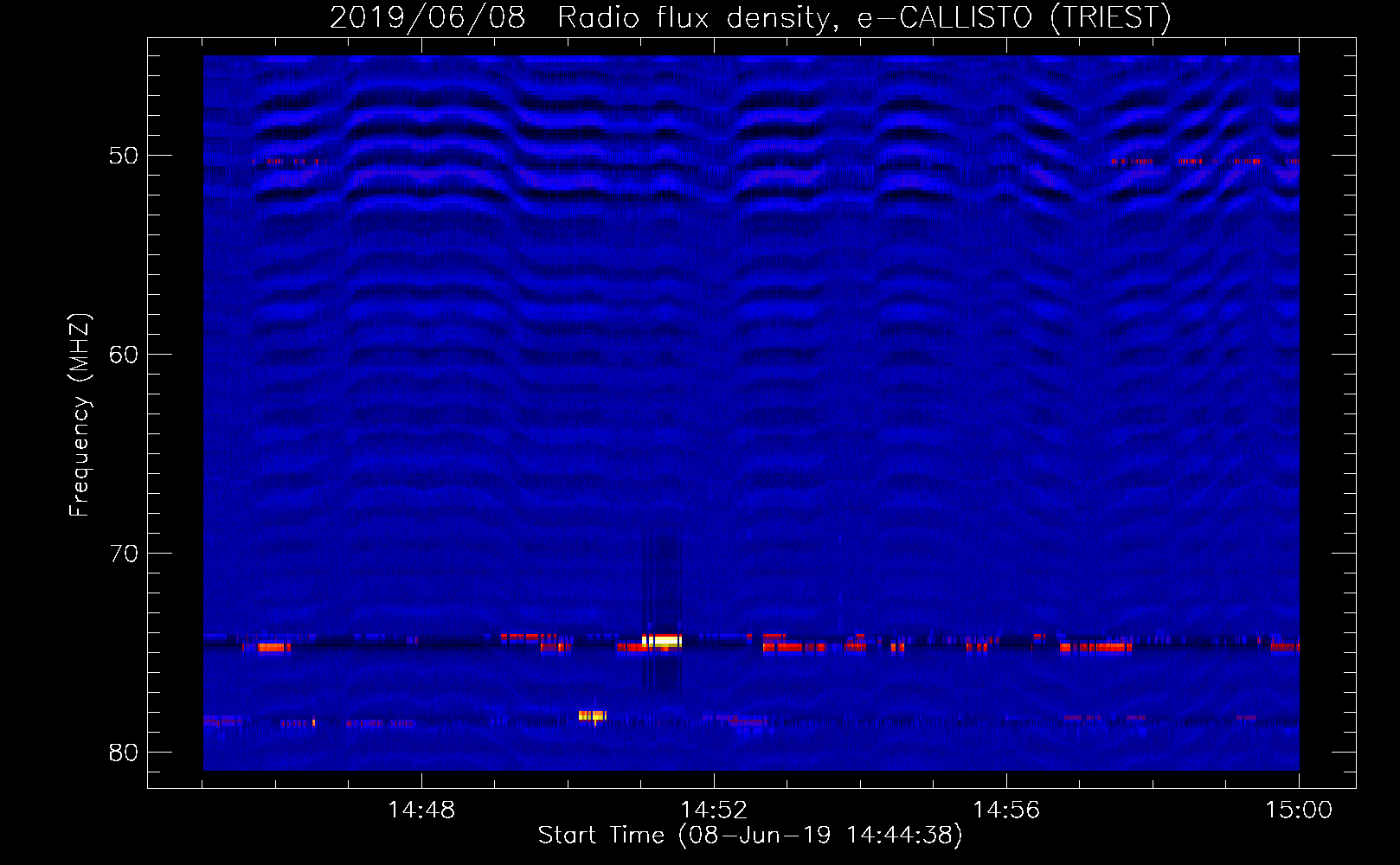Click the 80 MHz tick label
This screenshot has height=865, width=1400.
tap(124, 753)
